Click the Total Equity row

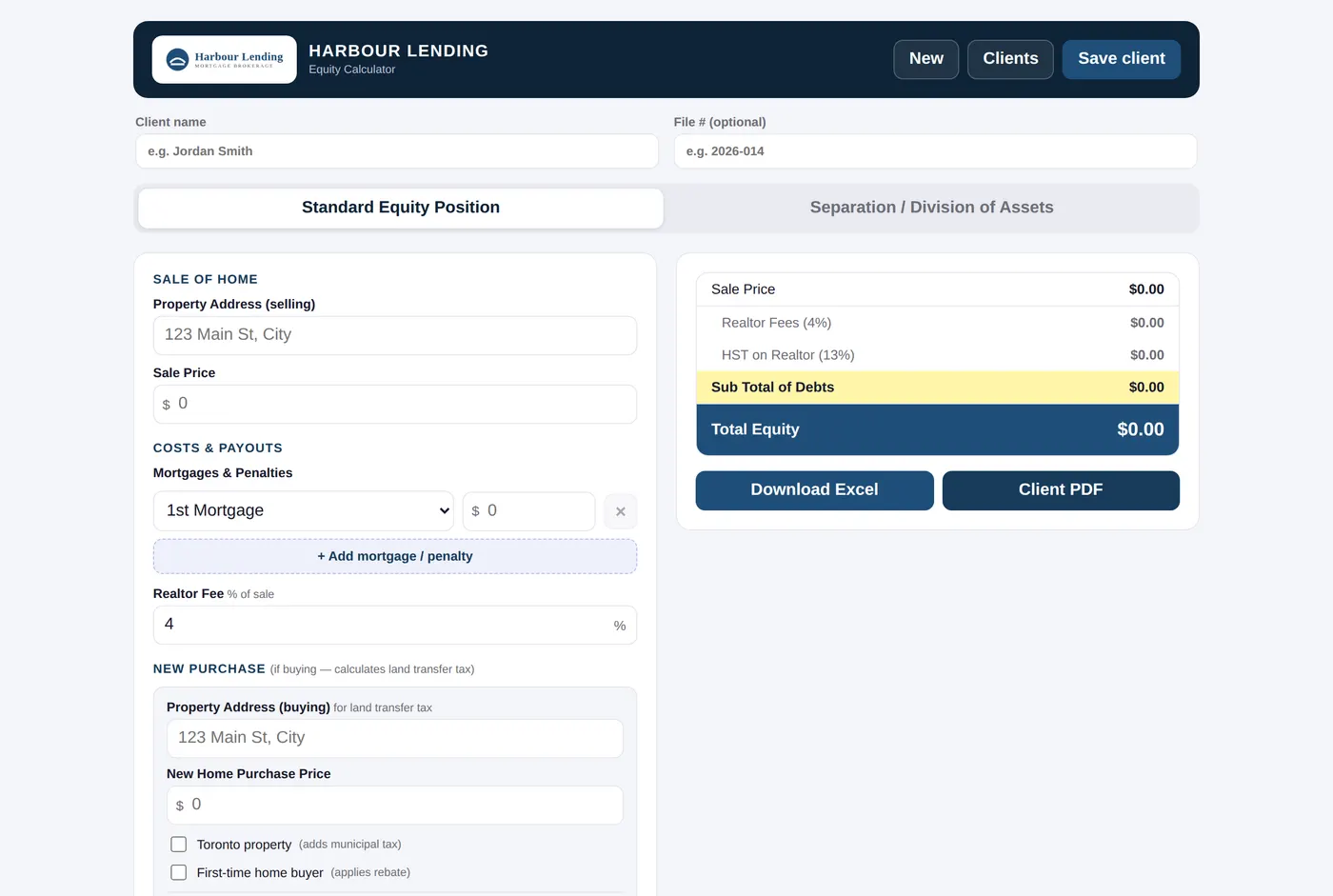938,429
